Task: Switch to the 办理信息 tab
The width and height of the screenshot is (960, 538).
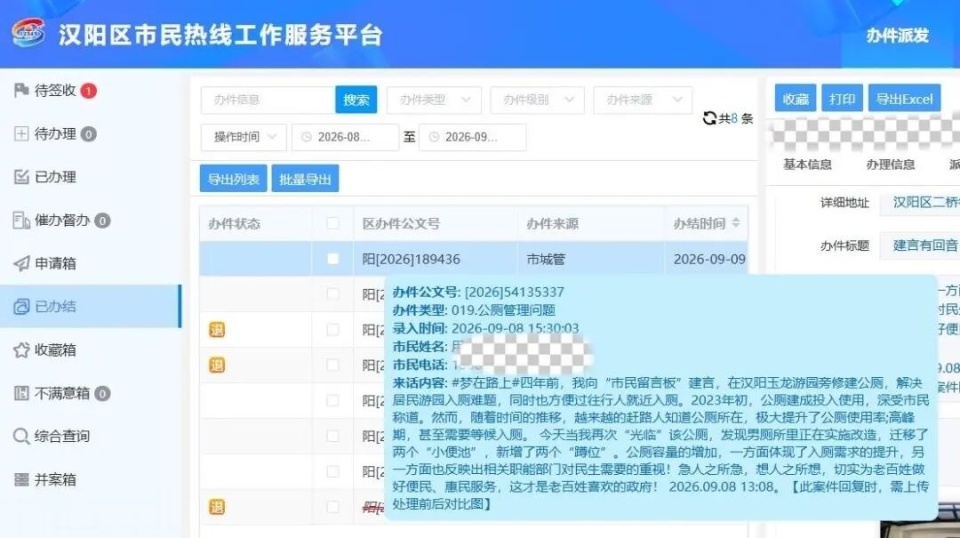Action: tap(890, 164)
